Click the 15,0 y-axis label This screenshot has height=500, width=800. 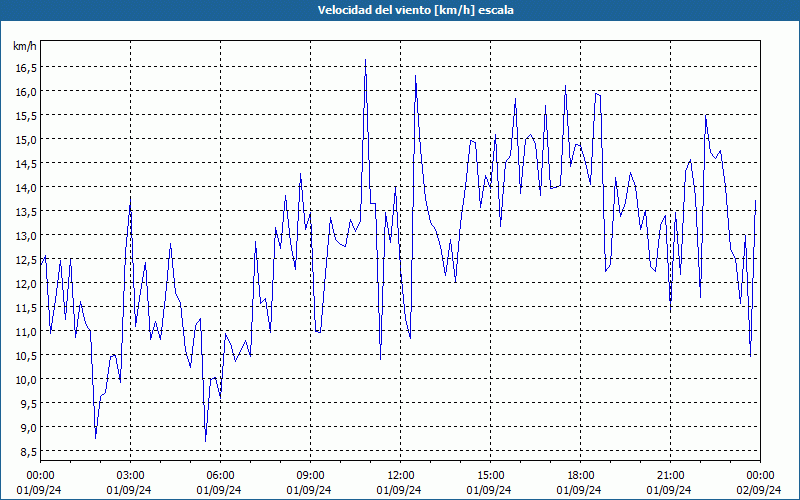coord(24,139)
